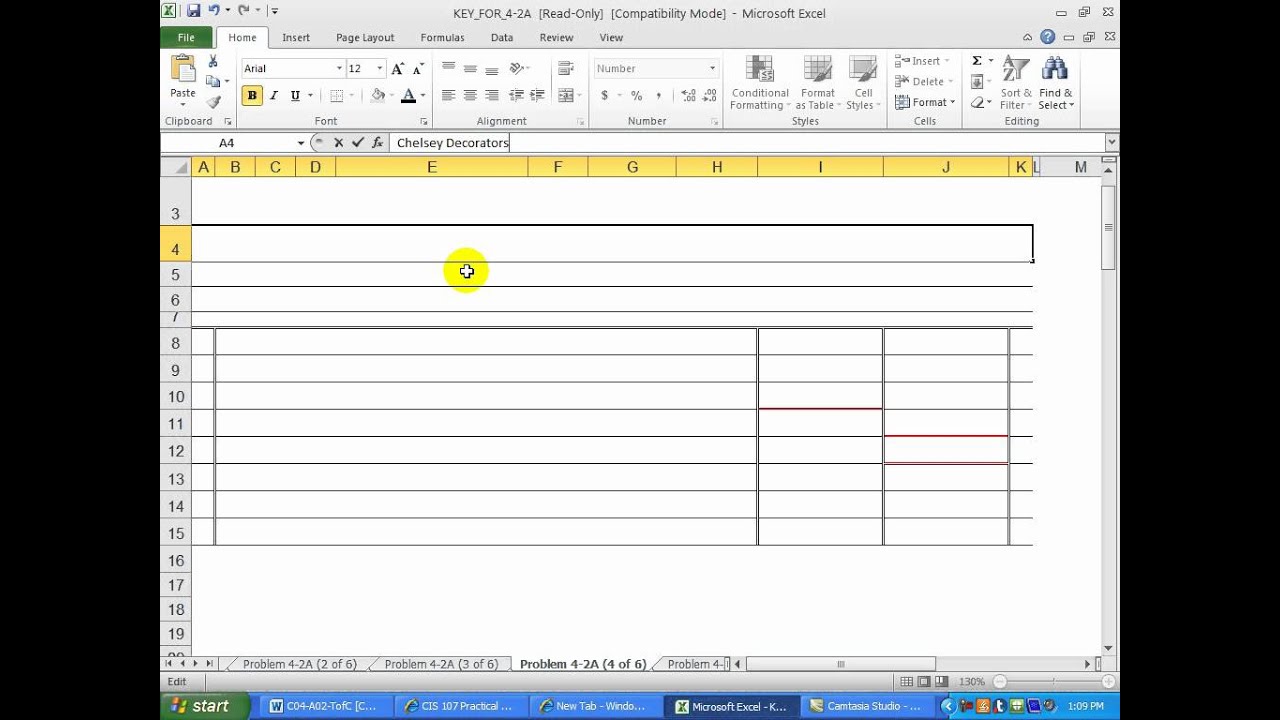Screen dimensions: 1280x720
Task: Switch to the Insert ribbon tab
Action: (296, 37)
